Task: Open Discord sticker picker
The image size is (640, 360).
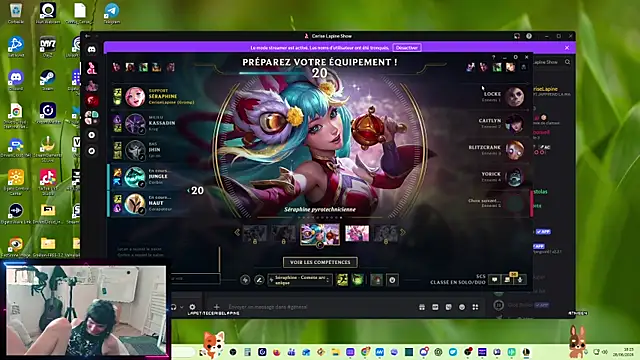Action: click(x=449, y=307)
